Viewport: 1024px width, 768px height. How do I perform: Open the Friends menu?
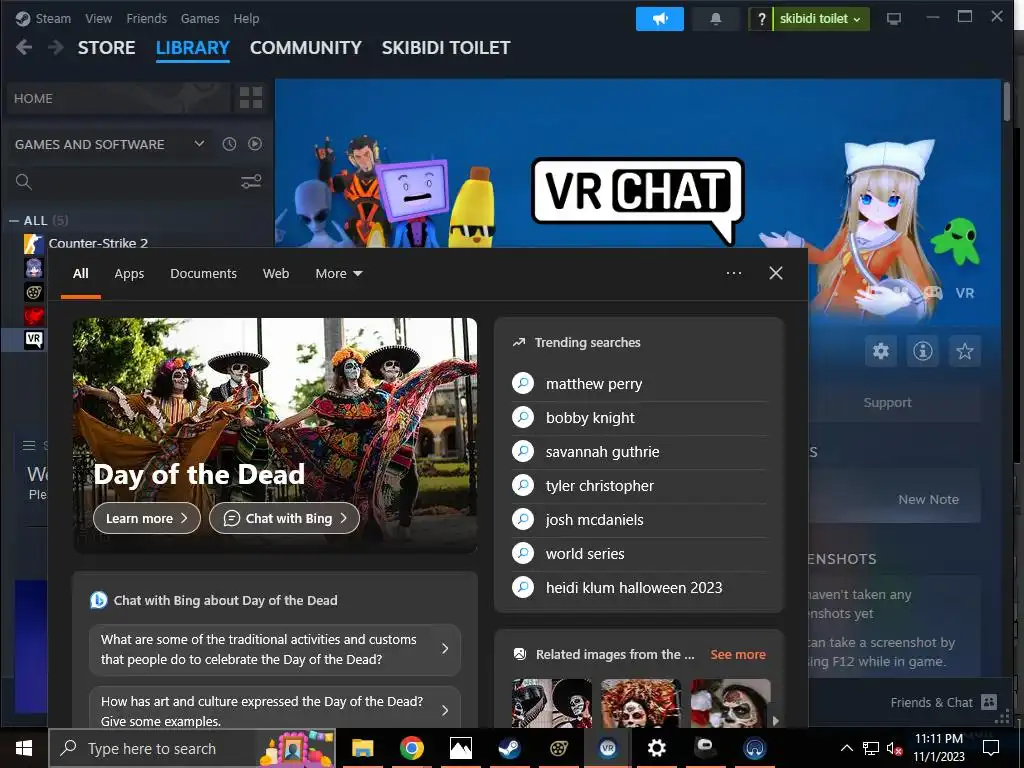pos(146,19)
